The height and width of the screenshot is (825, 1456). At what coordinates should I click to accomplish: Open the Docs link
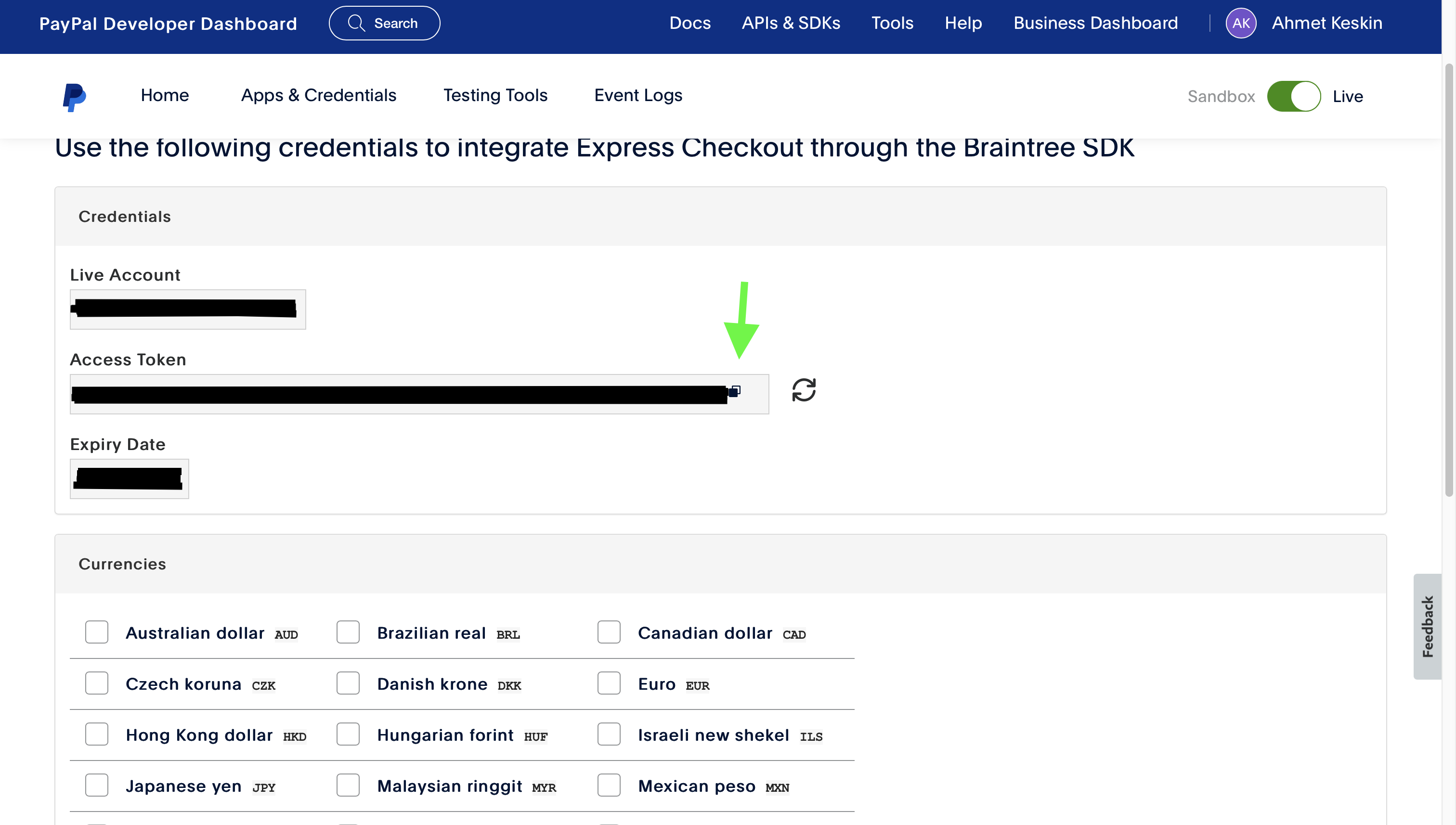(x=690, y=23)
